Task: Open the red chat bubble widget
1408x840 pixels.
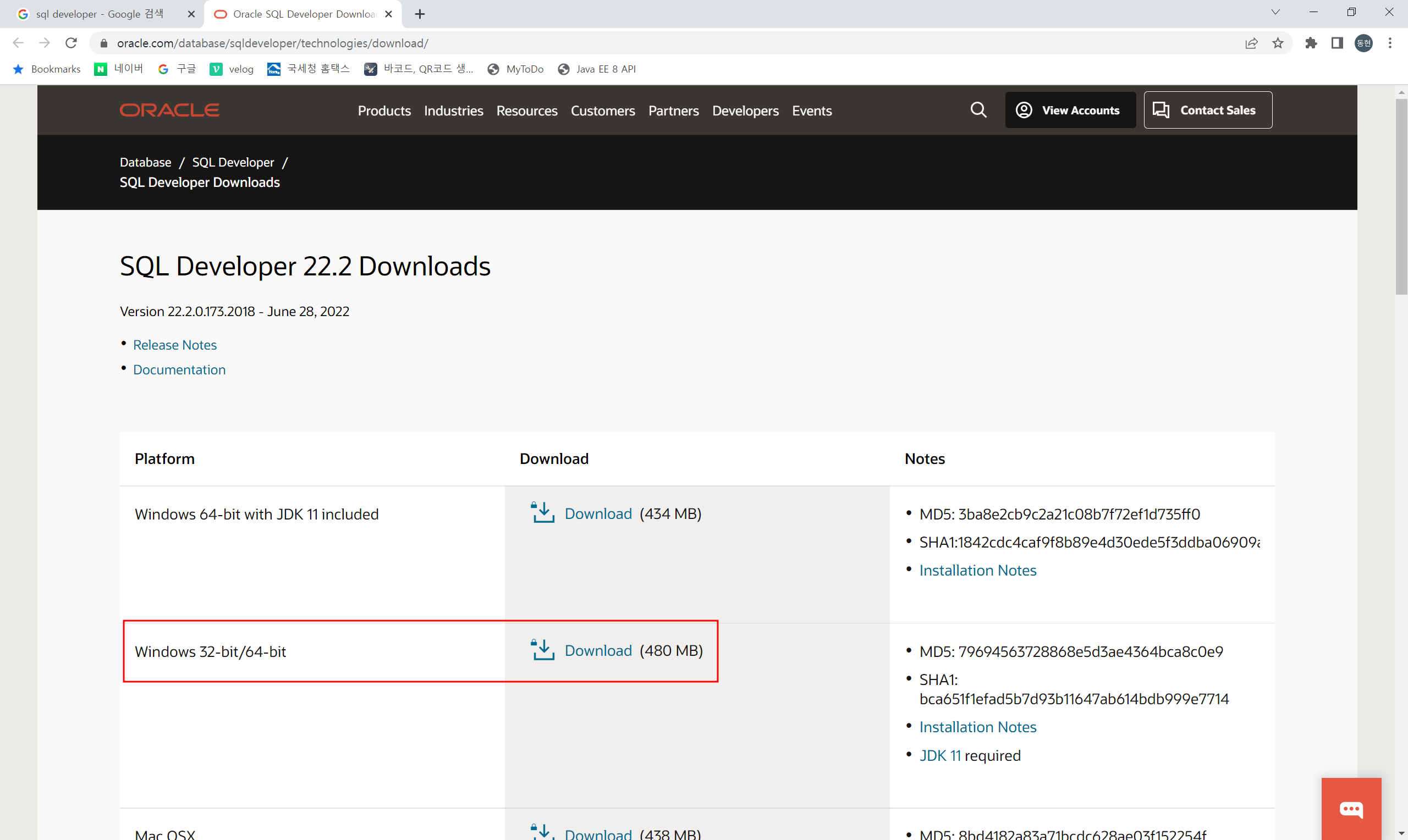Action: (1351, 808)
